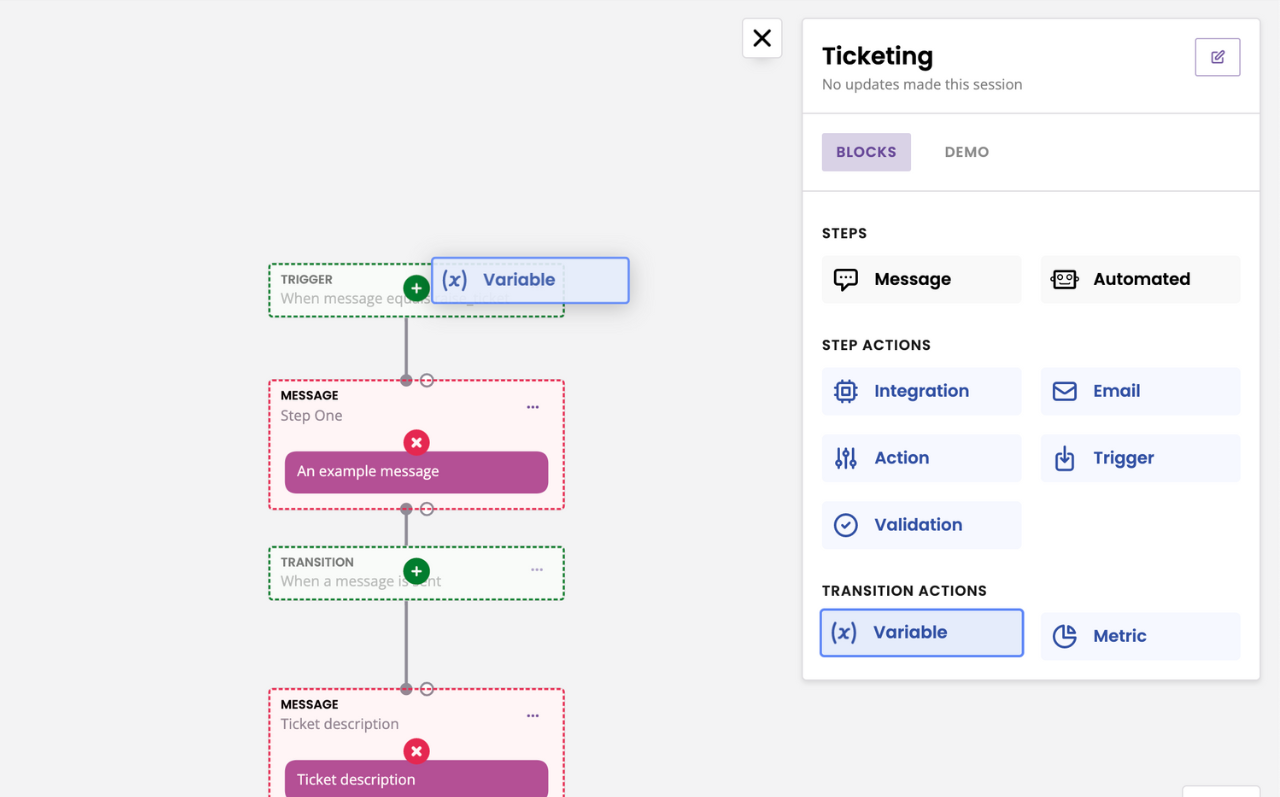Remove the 'An example message' with red X
1280x797 pixels.
click(416, 442)
